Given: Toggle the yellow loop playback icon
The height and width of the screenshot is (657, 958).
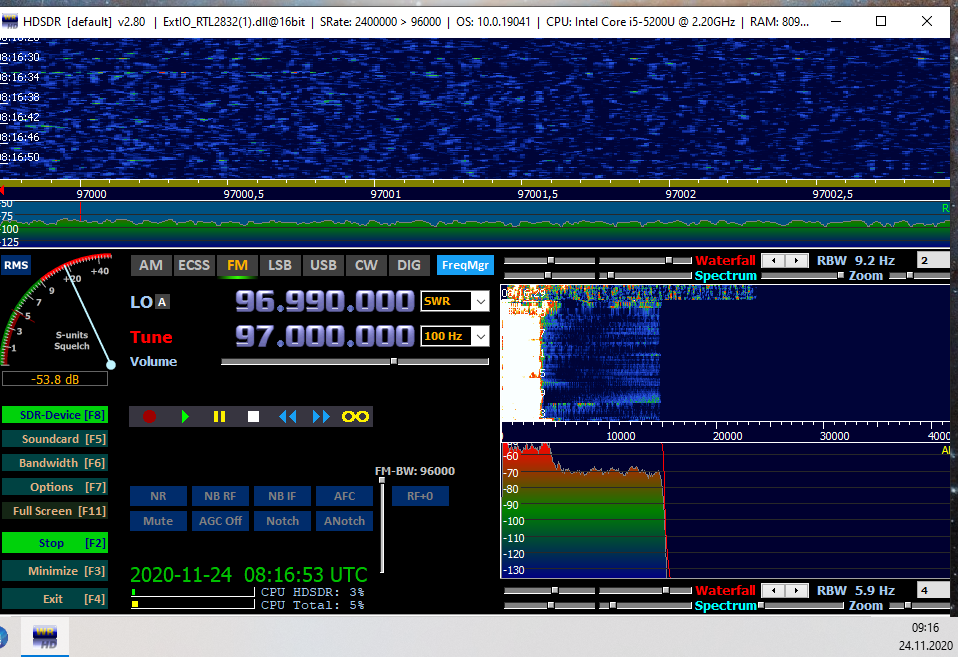Looking at the screenshot, I should (355, 417).
